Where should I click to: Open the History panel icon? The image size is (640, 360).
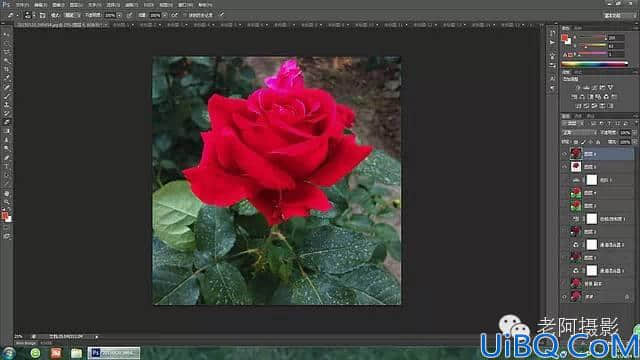[552, 33]
